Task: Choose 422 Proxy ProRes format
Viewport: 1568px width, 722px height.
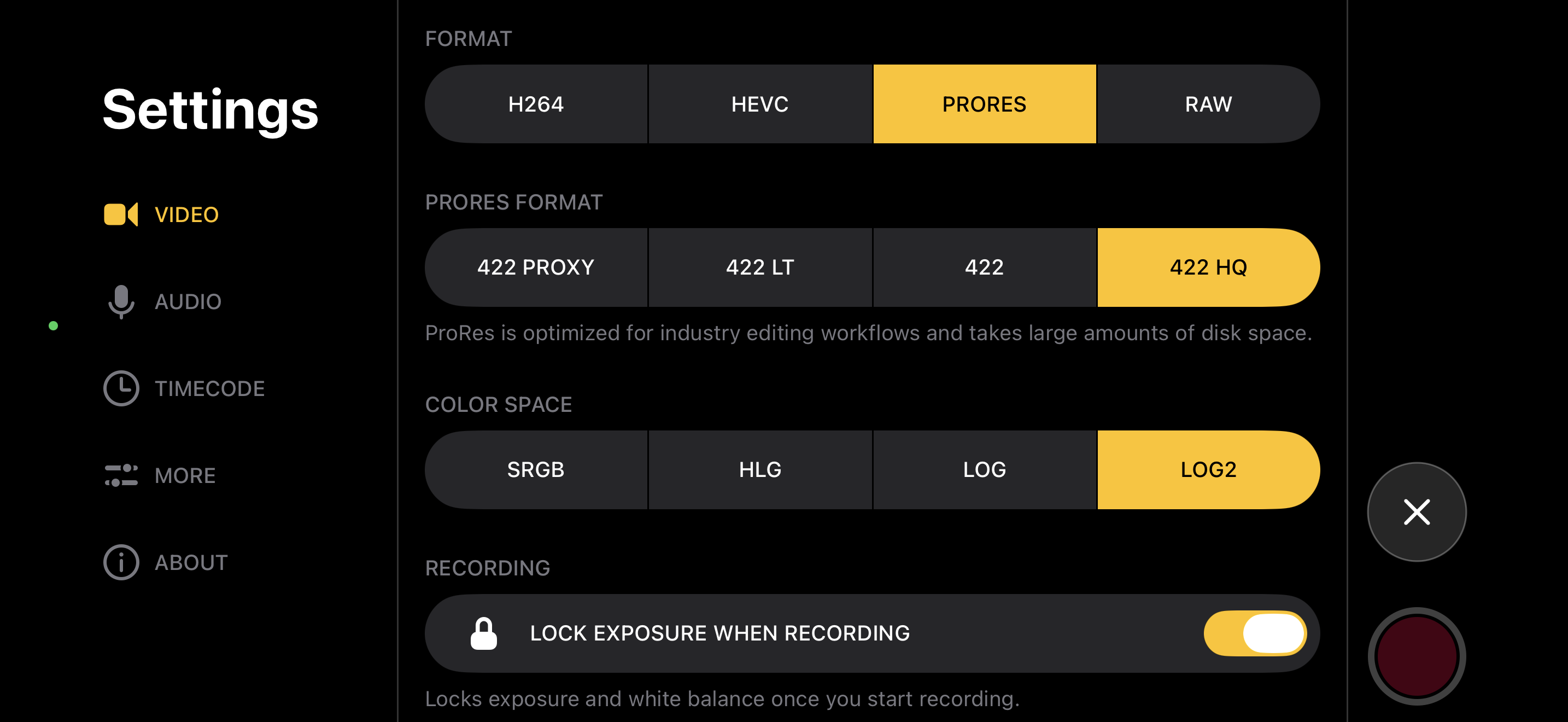Action: (x=535, y=267)
